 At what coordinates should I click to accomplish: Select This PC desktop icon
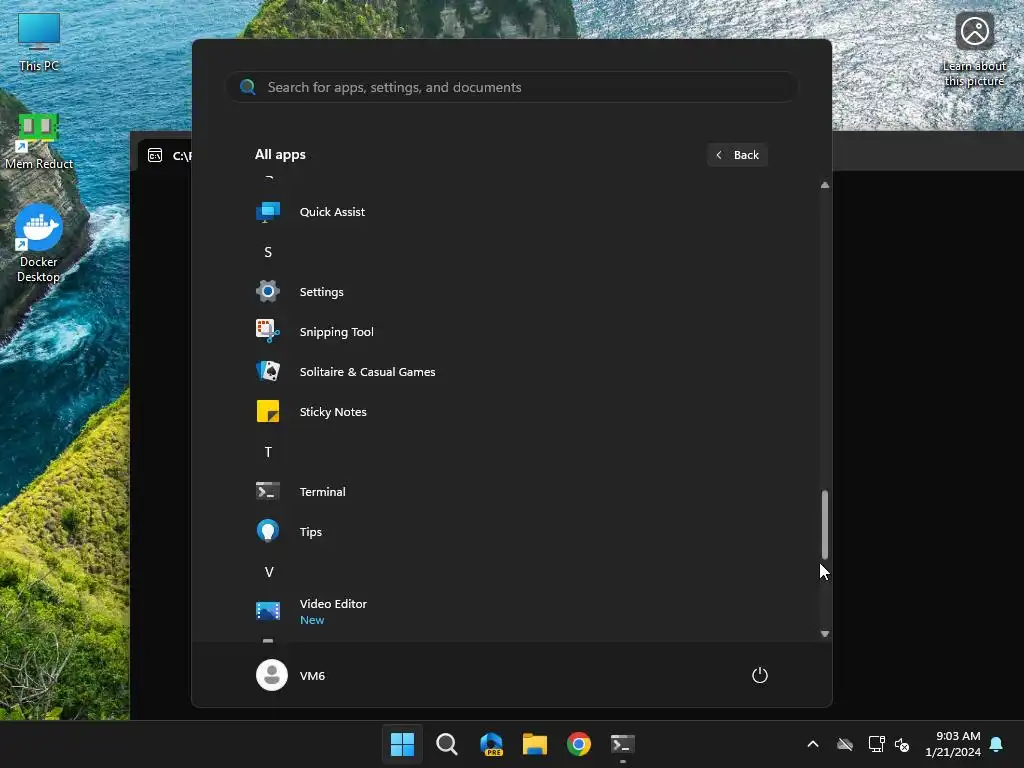coord(39,42)
